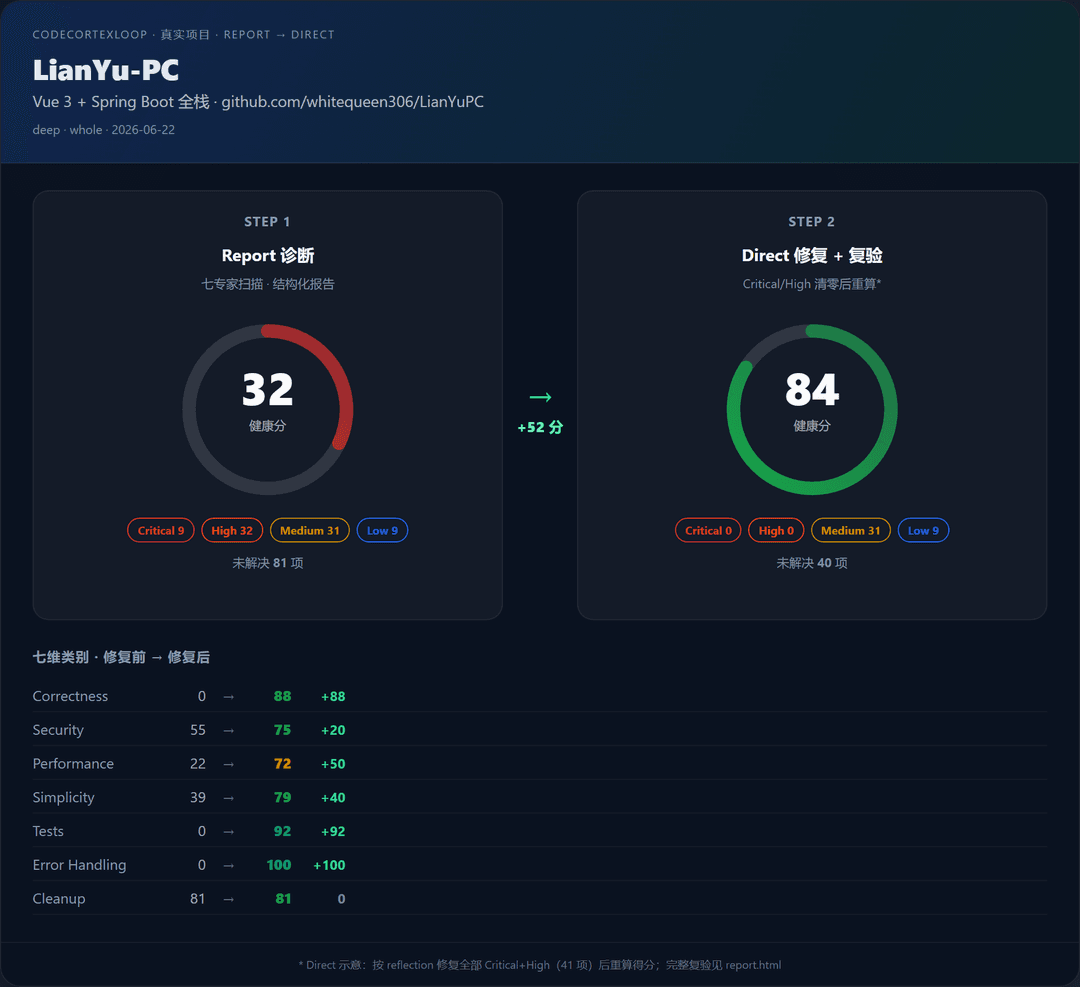Select the High 0 badge under Direct
The height and width of the screenshot is (987, 1080).
click(x=776, y=530)
